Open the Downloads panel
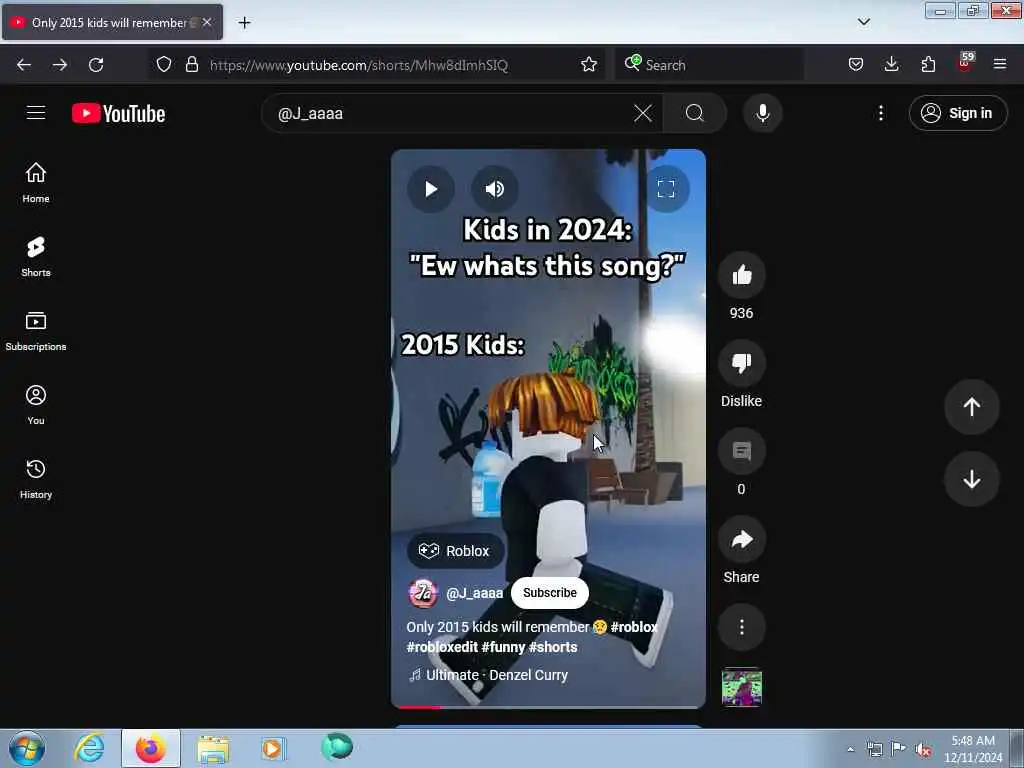The image size is (1024, 768). [x=891, y=65]
